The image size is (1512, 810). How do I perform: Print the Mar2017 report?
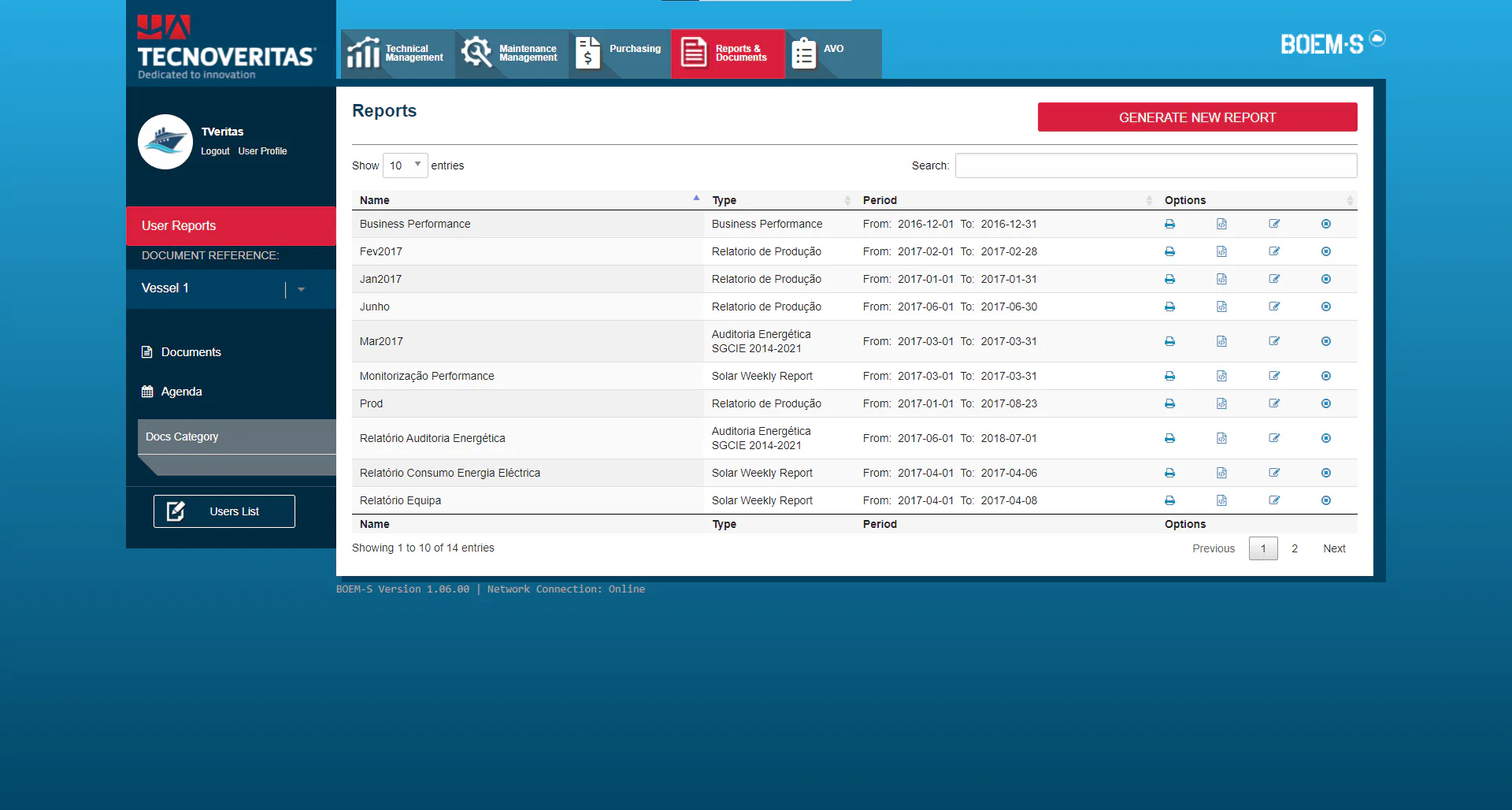click(1169, 341)
